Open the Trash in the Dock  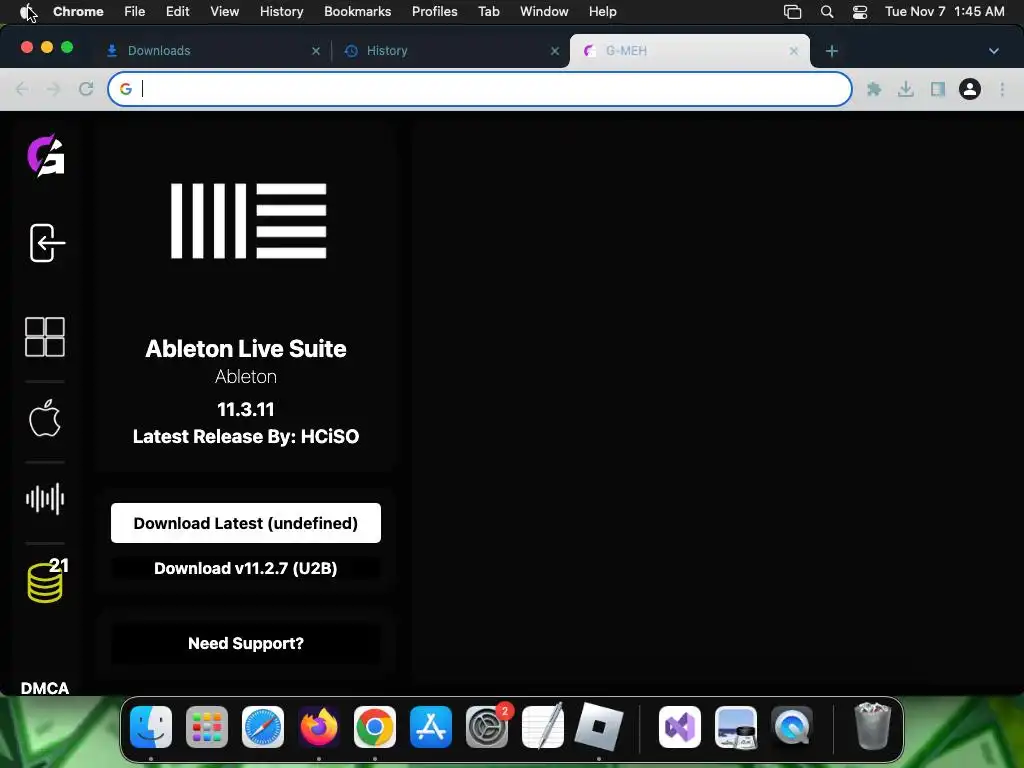872,727
